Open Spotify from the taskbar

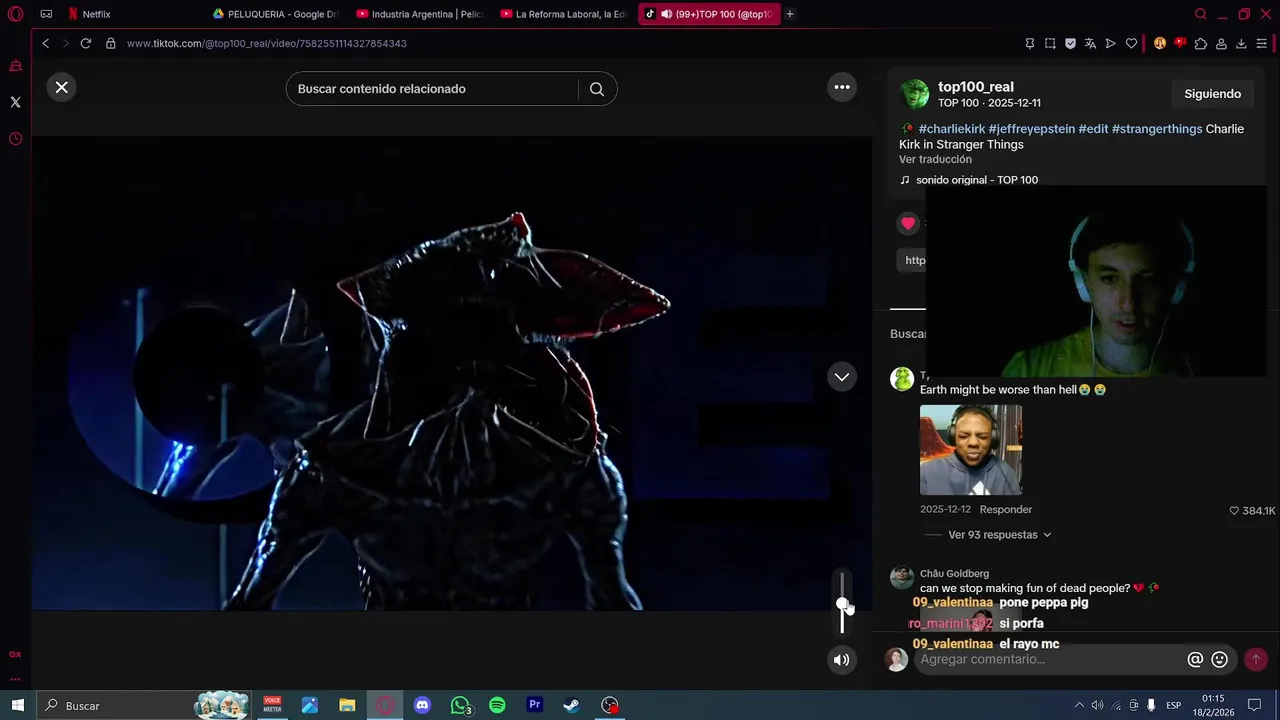497,705
